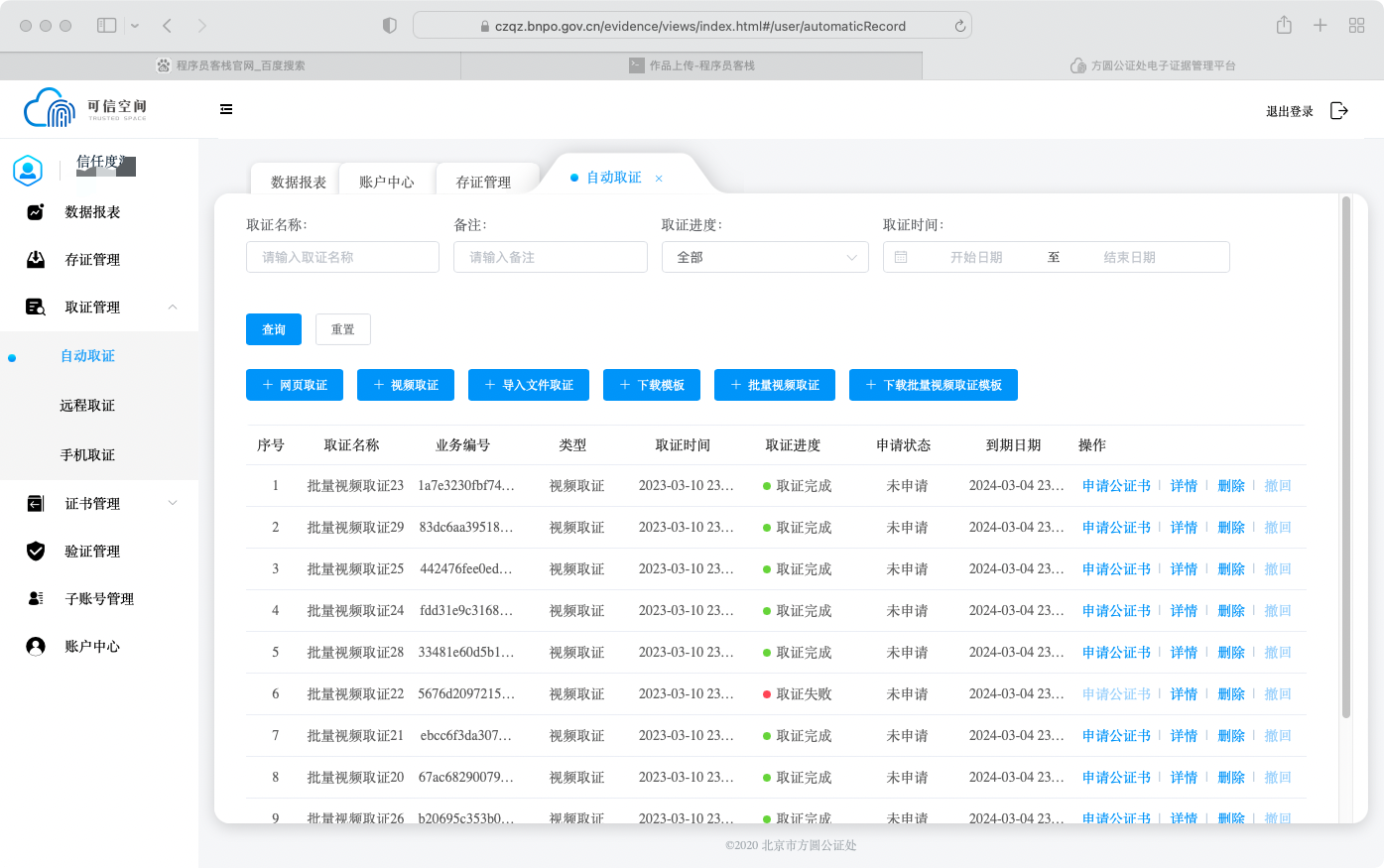The width and height of the screenshot is (1384, 868).
Task: Click the table vertical scrollbar
Action: (1346, 456)
